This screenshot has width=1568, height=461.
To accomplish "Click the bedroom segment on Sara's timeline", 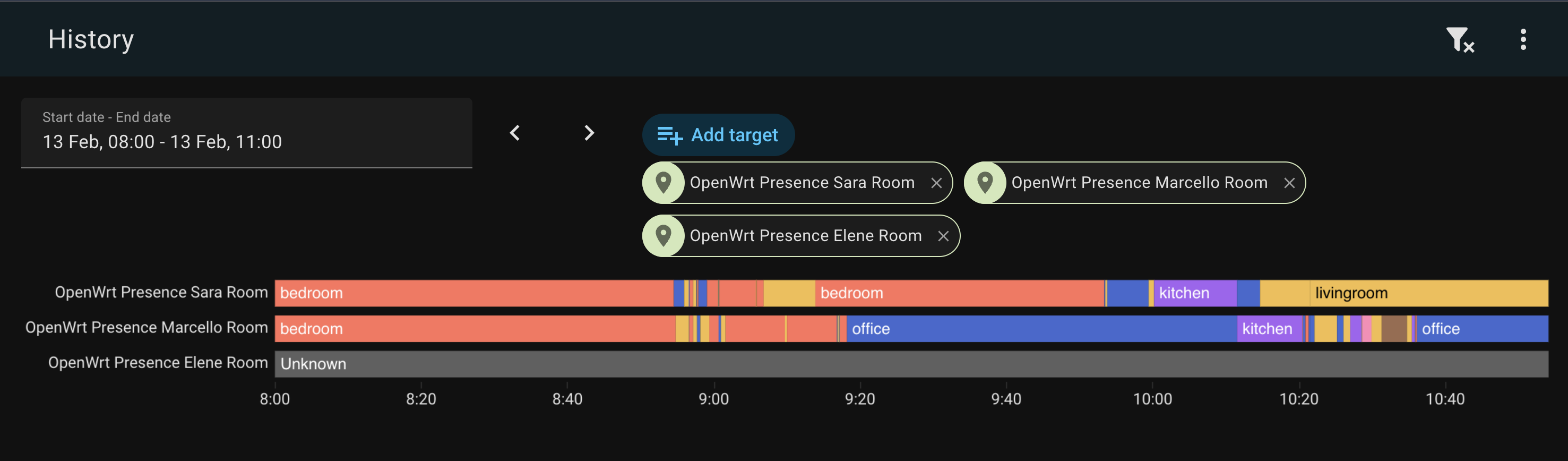I will (426, 292).
